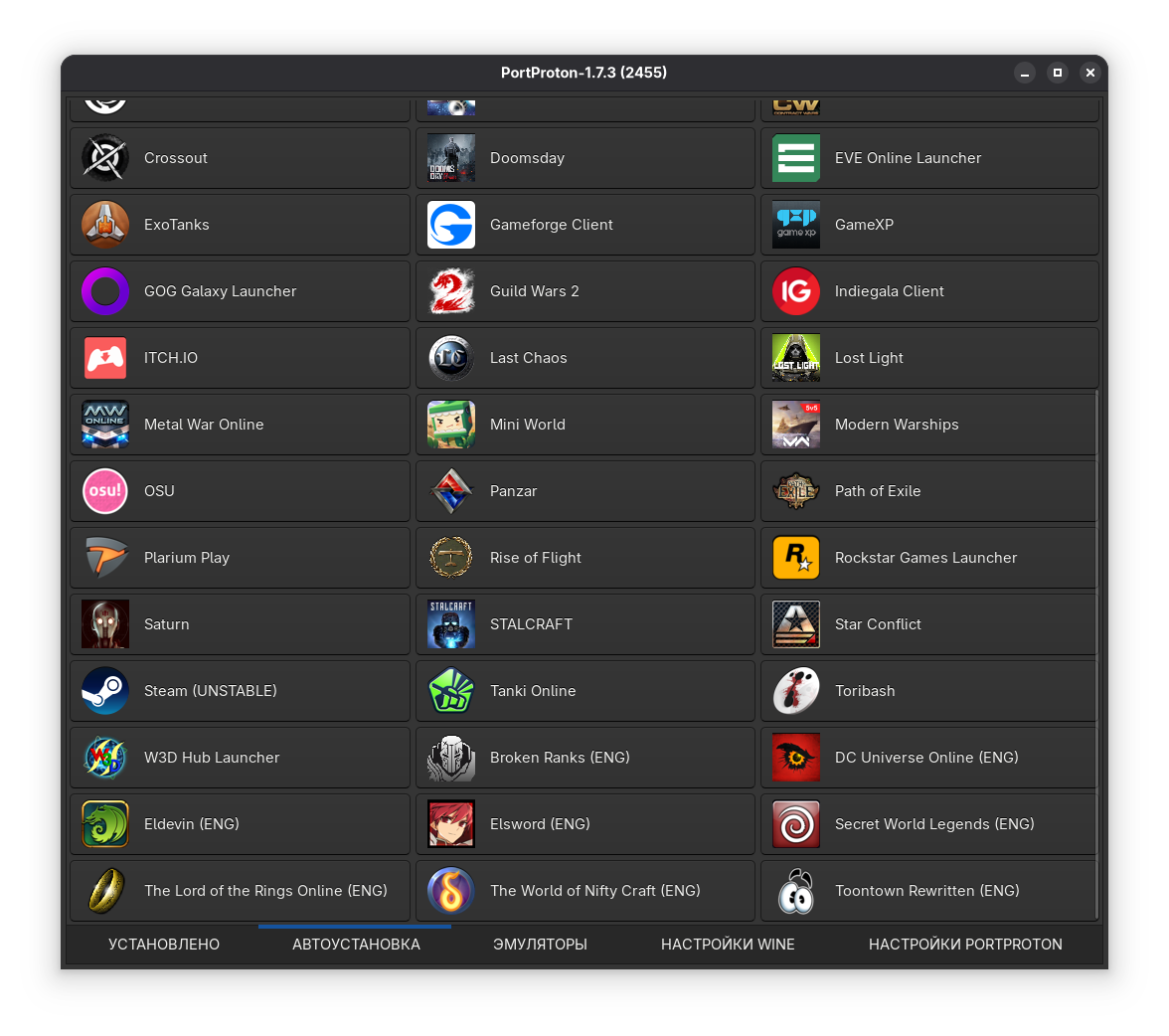Go to the НАСТРОЙКИ WINE tab
The image size is (1169, 1036).
point(728,945)
